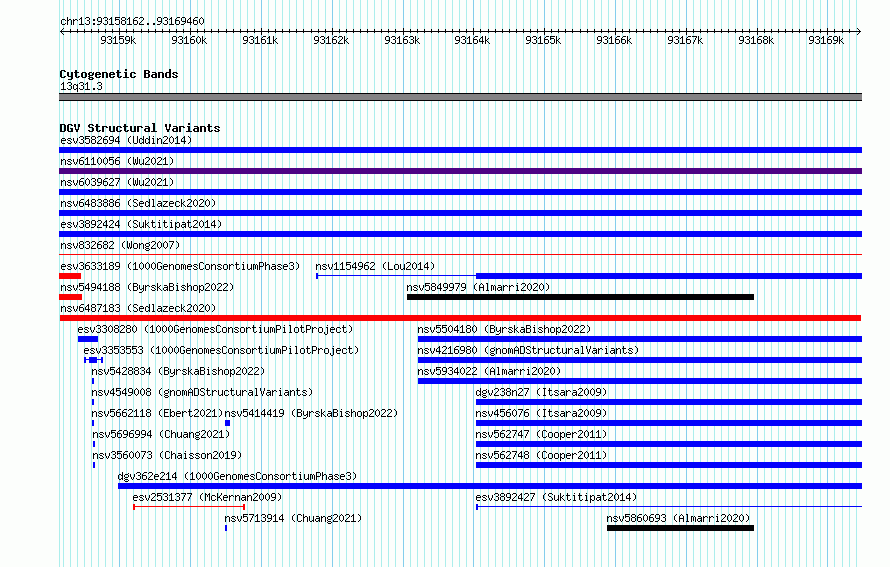Click the DGV Structural Variants track title
Viewport: 890px width, 567px height.
140,128
